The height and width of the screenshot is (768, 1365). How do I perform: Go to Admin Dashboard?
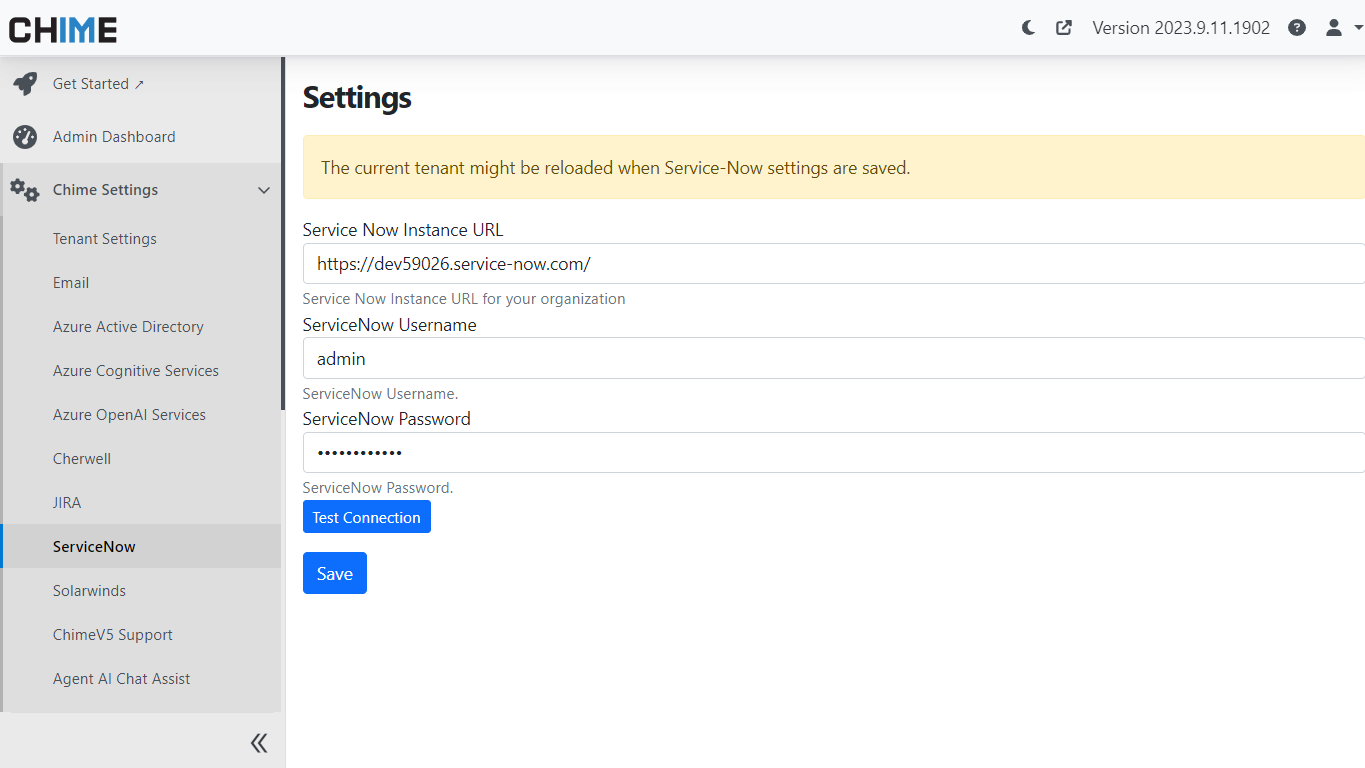tap(114, 137)
